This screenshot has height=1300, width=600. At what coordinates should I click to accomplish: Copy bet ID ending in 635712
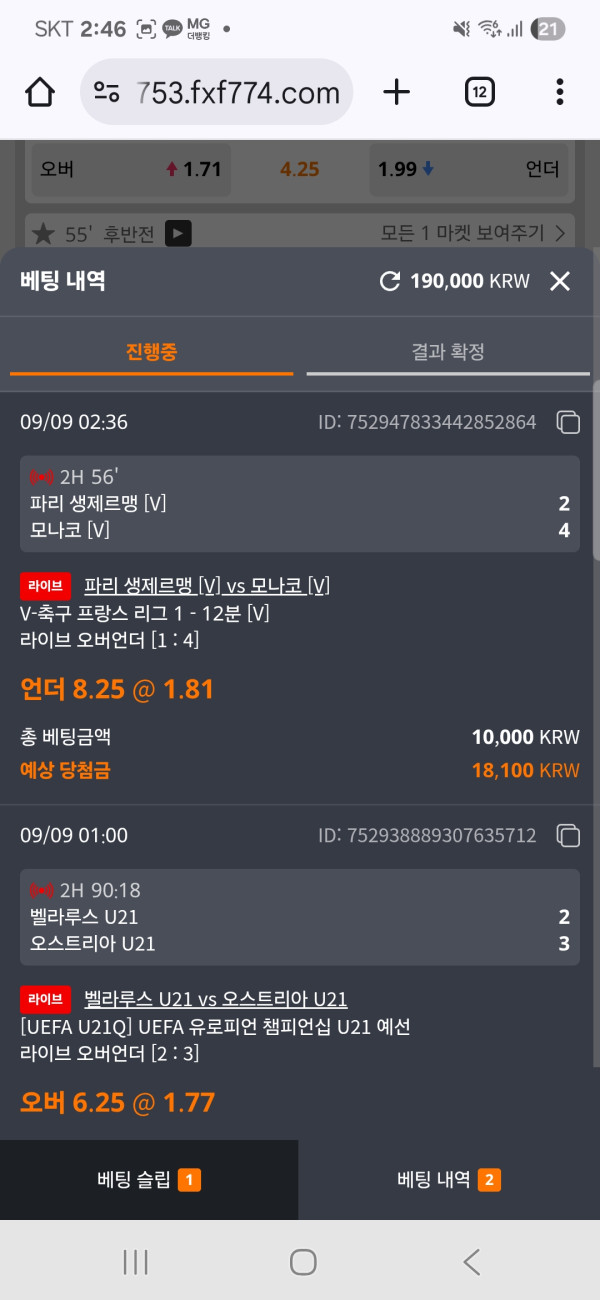point(568,835)
